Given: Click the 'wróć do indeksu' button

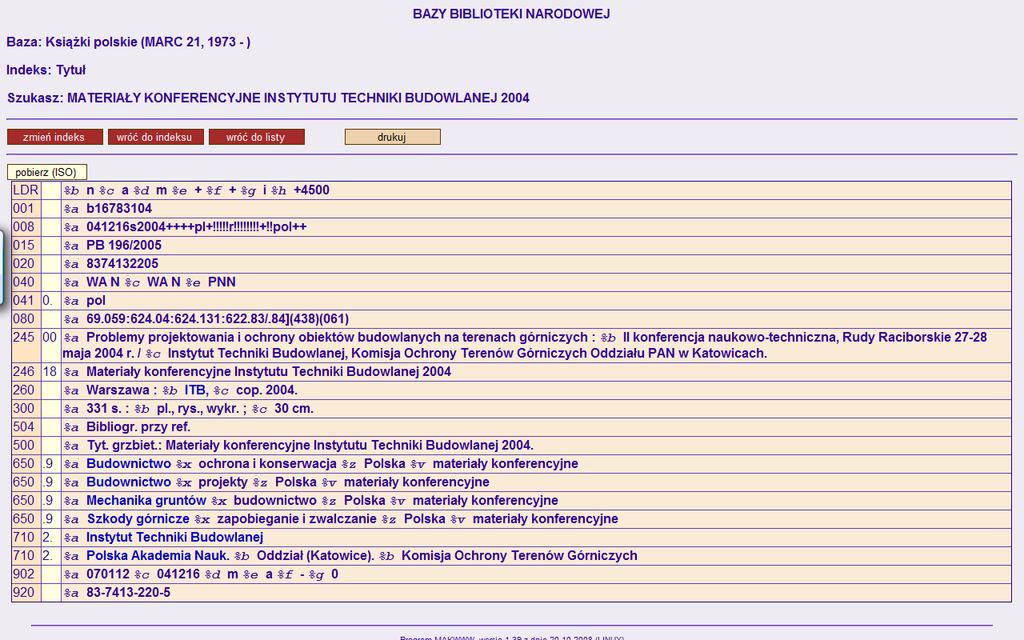Looking at the screenshot, I should [x=155, y=137].
